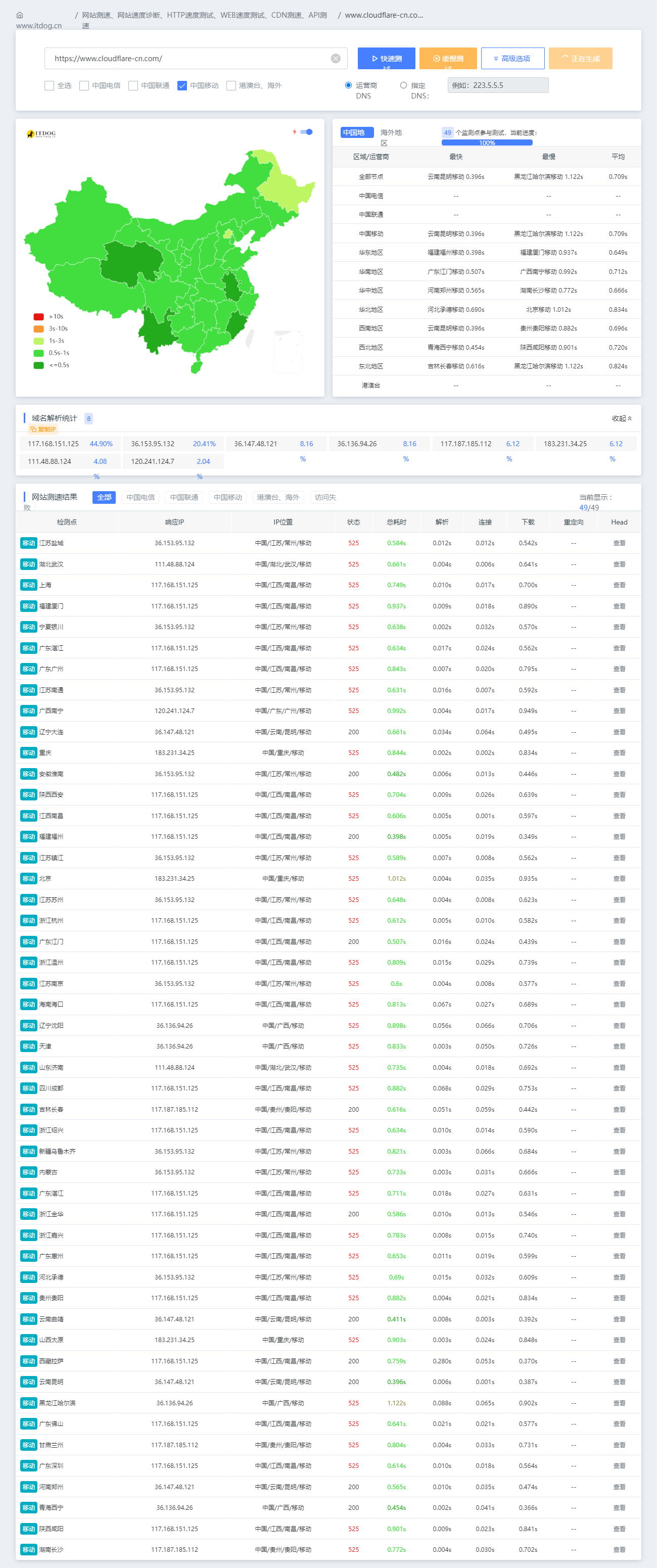Open the www.itdog.cn breadcrumb link
Screen dimensions: 657x1568
39,26
